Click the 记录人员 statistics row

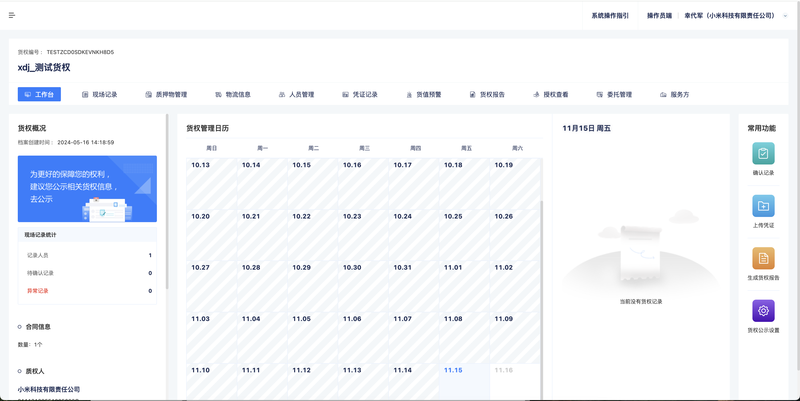[87, 255]
